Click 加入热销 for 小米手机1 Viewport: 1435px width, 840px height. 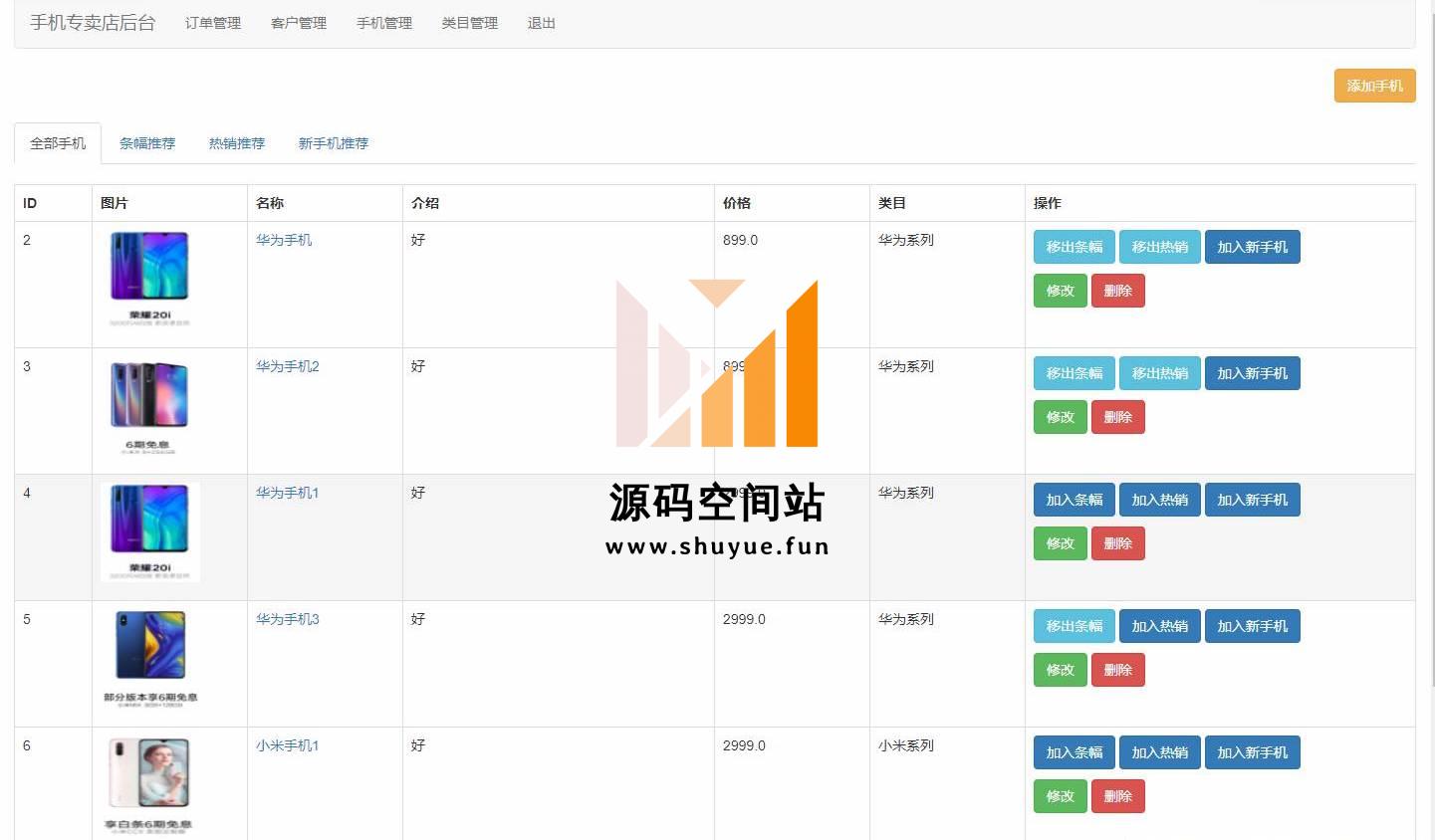click(1159, 752)
